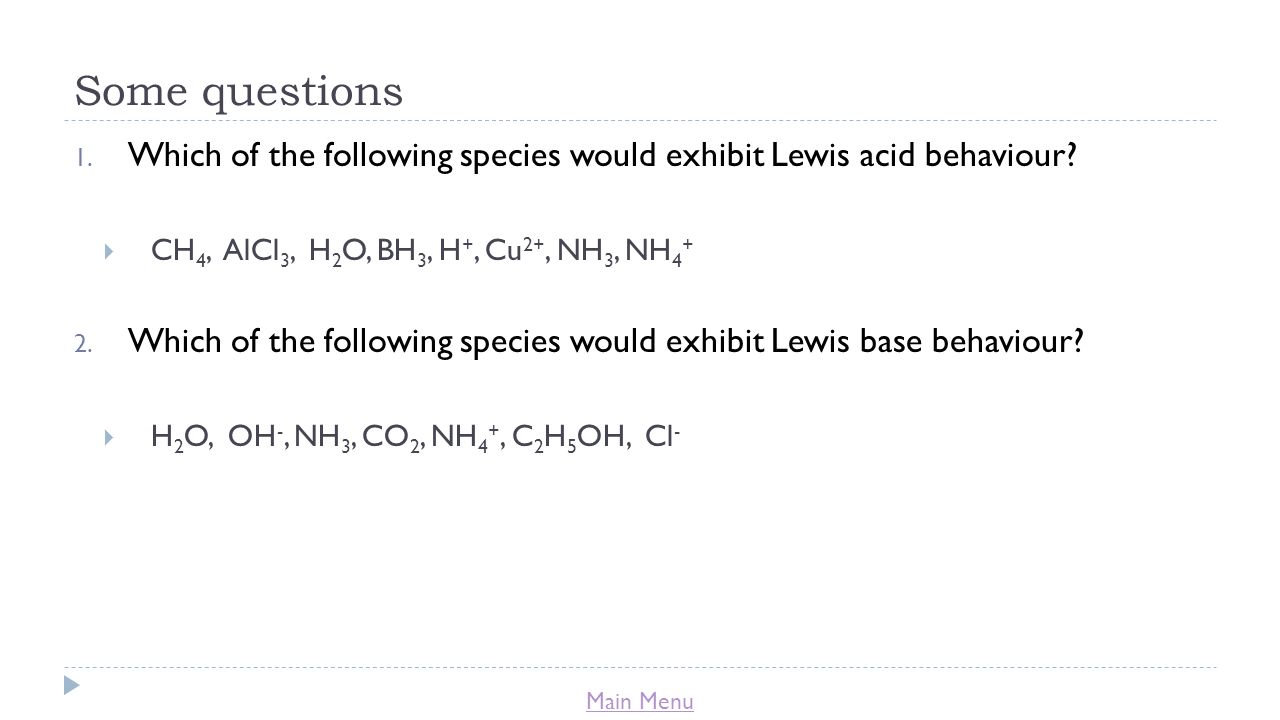Image resolution: width=1280 pixels, height=720 pixels.
Task: Click the number 1 list marker
Action: [x=83, y=157]
